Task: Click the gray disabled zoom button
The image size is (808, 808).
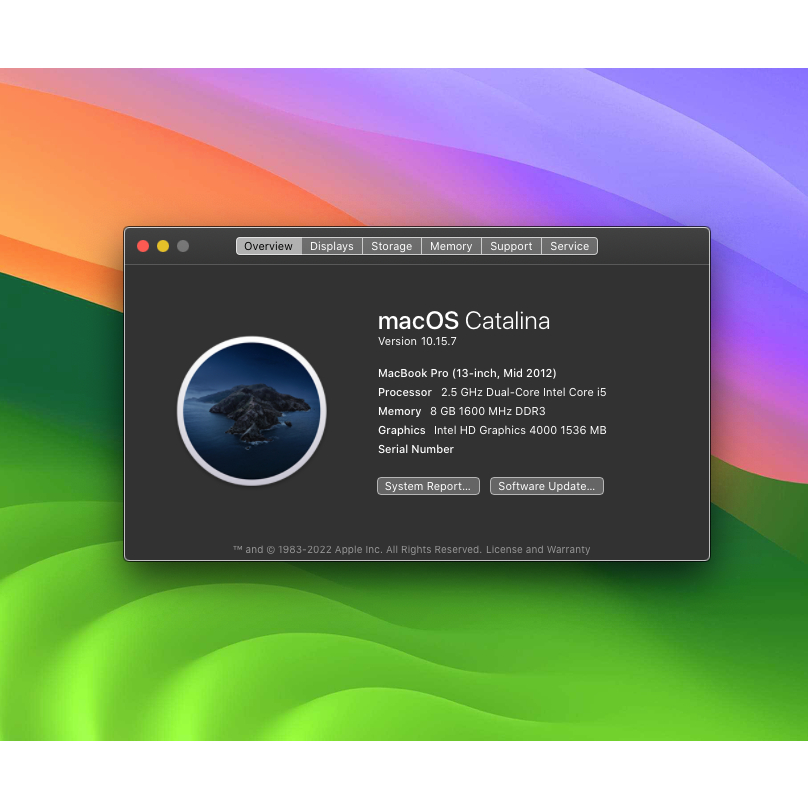Action: [183, 246]
